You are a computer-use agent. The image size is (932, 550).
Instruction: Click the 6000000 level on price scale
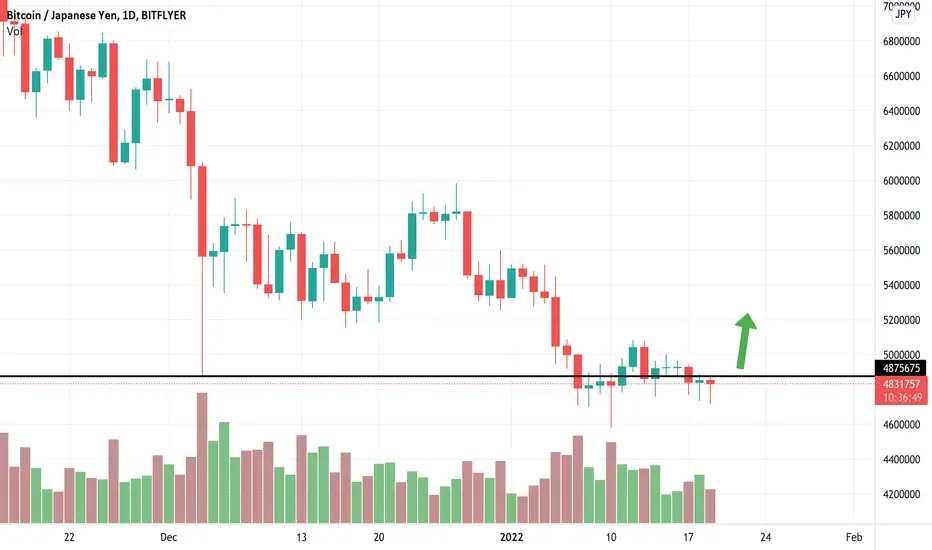coord(901,181)
